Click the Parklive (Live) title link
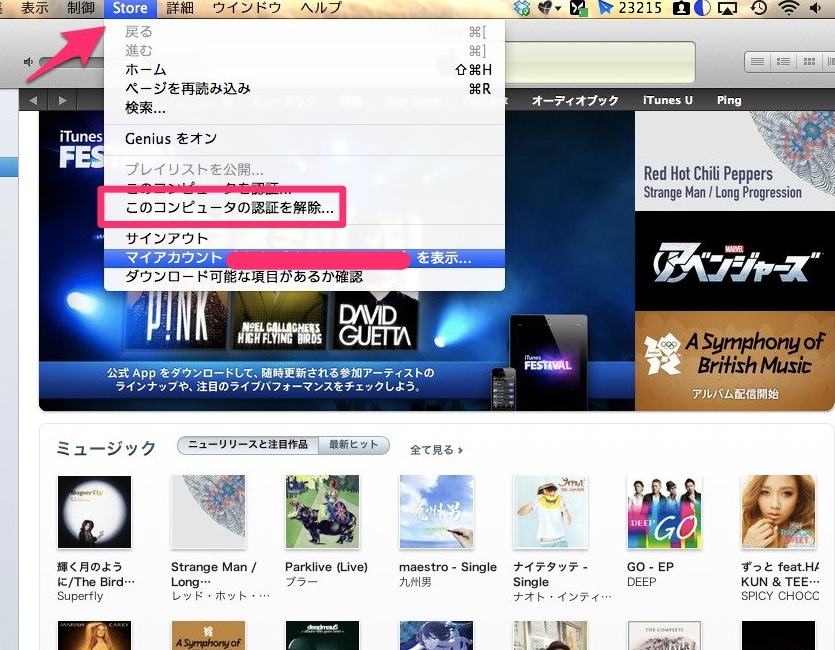 [x=326, y=567]
